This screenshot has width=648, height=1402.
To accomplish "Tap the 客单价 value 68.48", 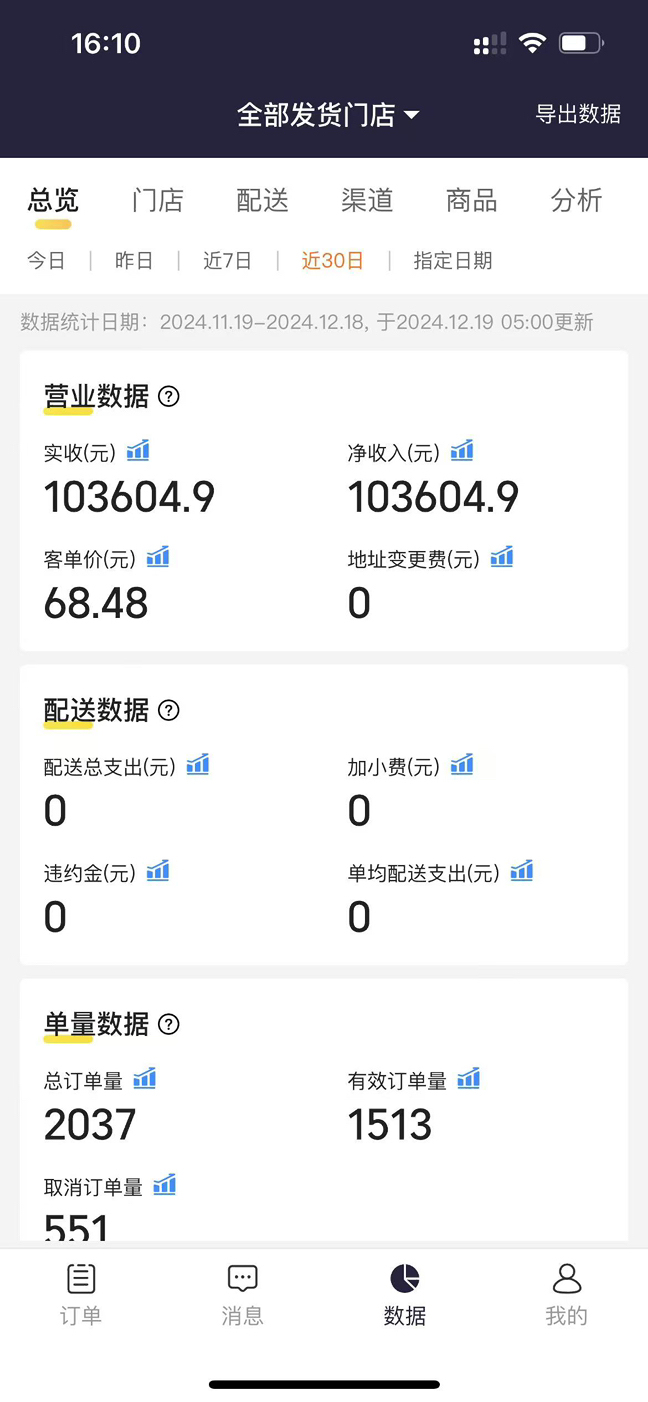I will click(96, 603).
